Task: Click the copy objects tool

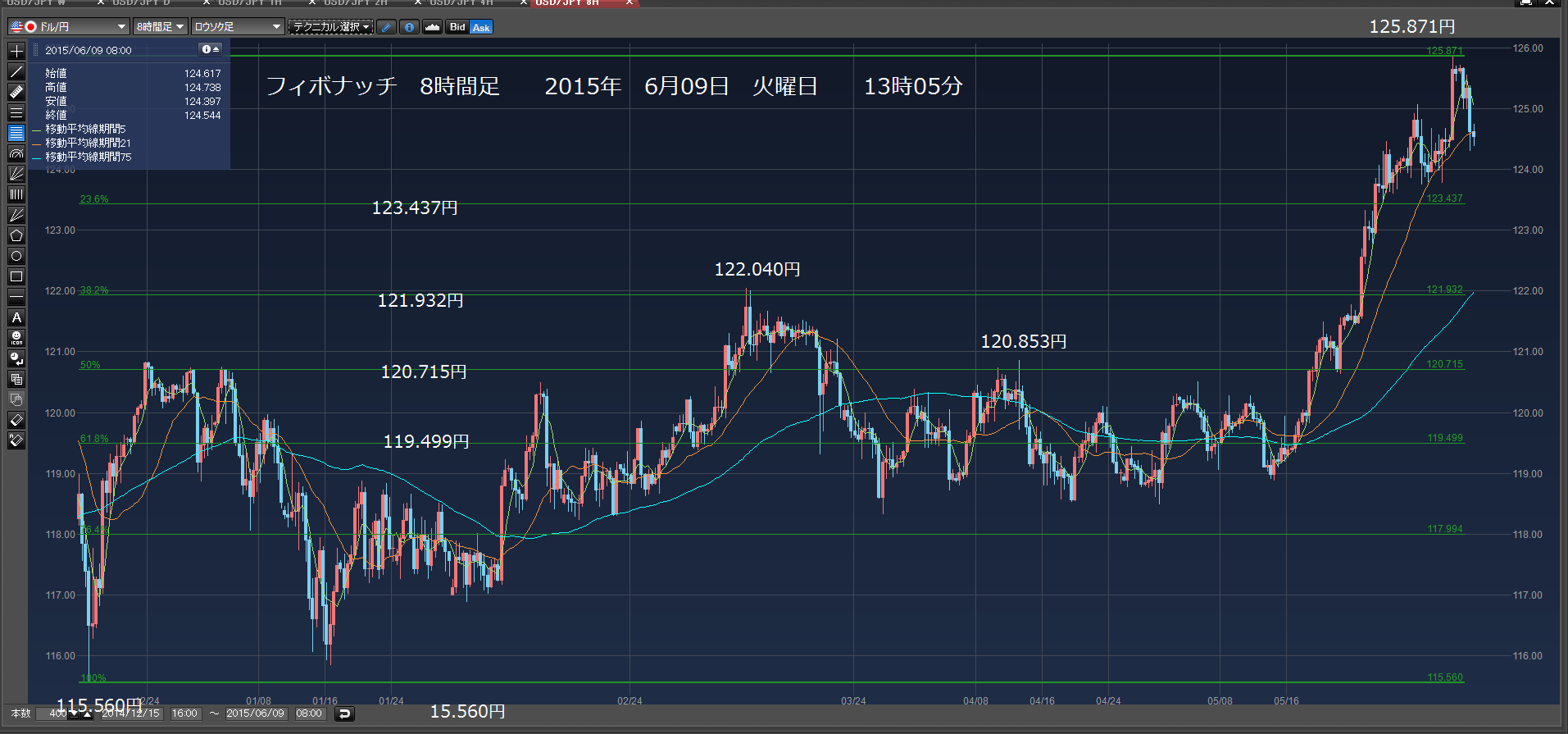Action: (x=16, y=379)
